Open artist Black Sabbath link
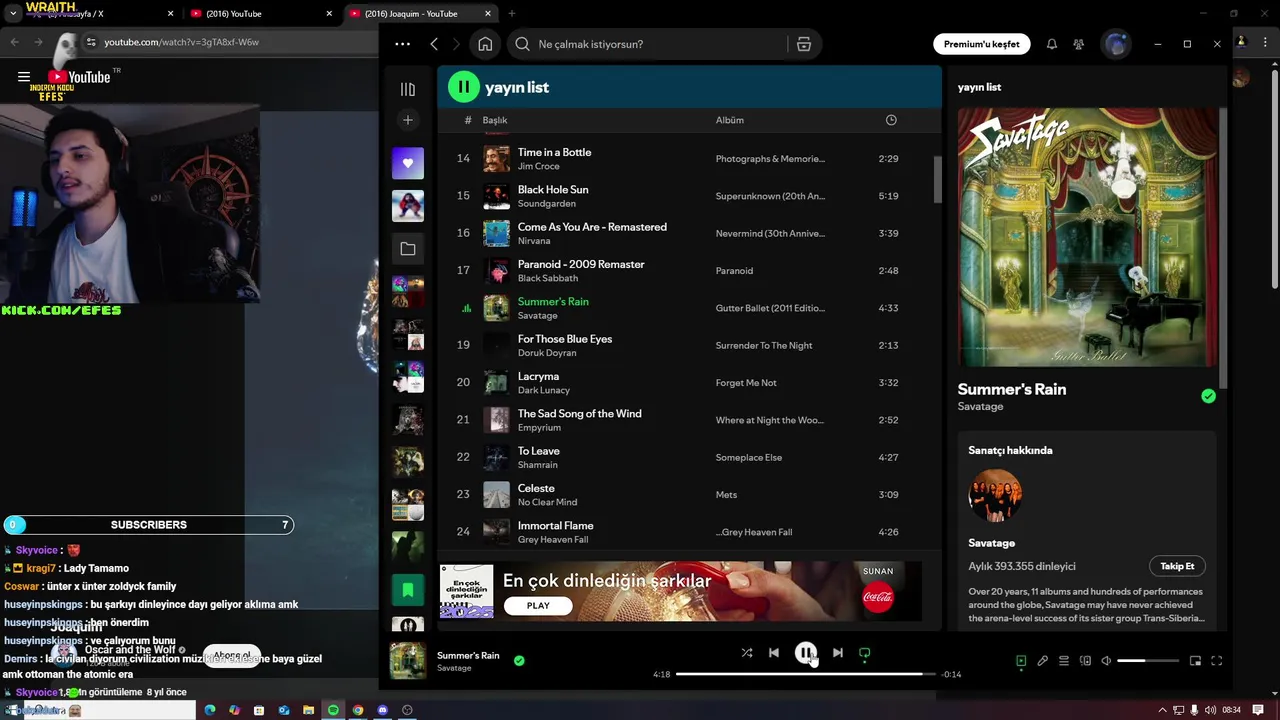 (x=548, y=278)
